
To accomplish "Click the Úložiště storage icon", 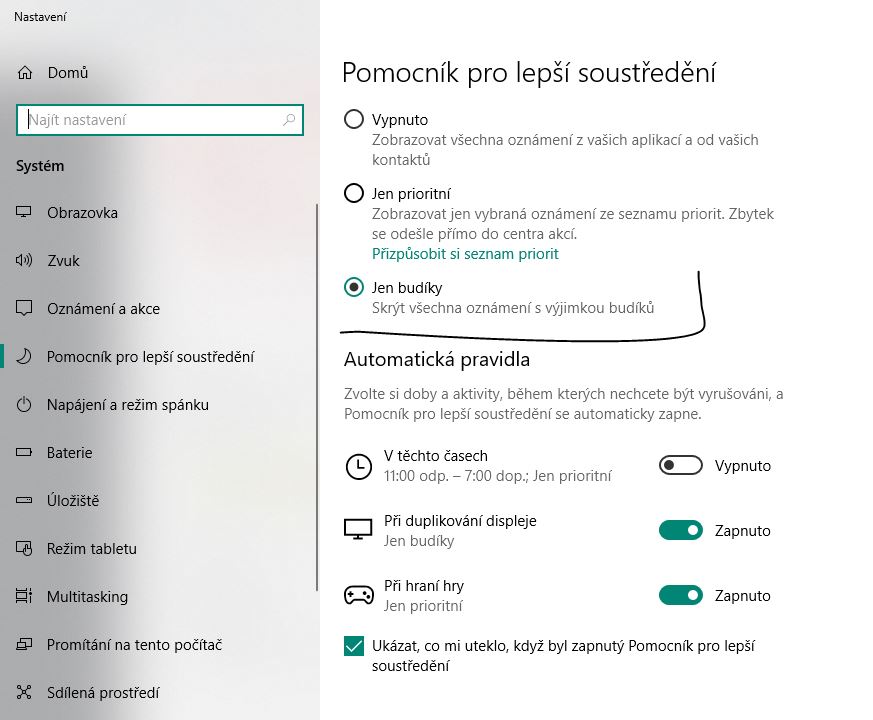I will (x=25, y=501).
